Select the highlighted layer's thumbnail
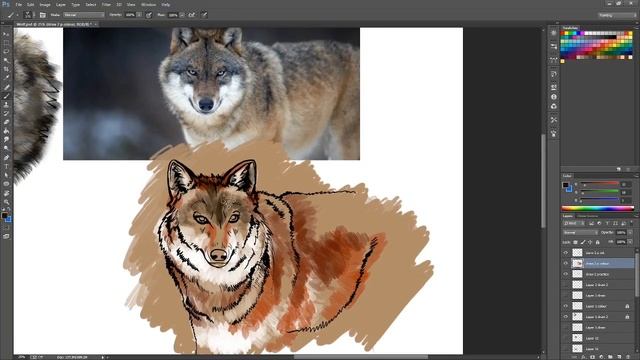The height and width of the screenshot is (360, 640). (x=577, y=263)
